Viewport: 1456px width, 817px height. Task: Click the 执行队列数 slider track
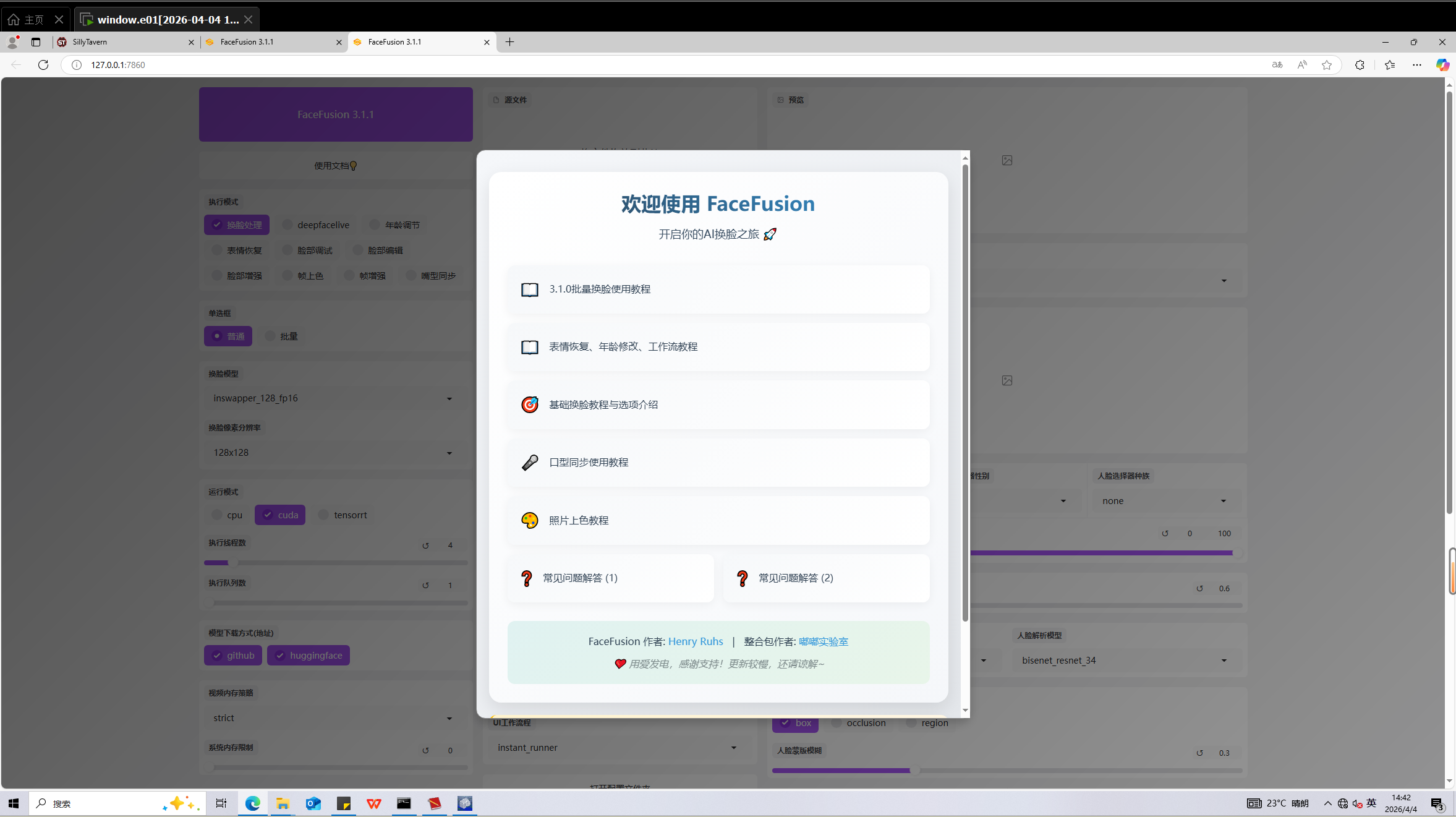pyautogui.click(x=336, y=603)
